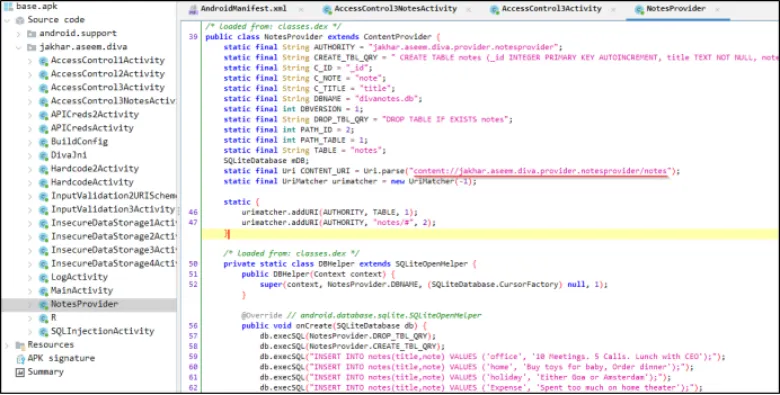
Task: Expand the MainActivity class node
Action: [30, 291]
